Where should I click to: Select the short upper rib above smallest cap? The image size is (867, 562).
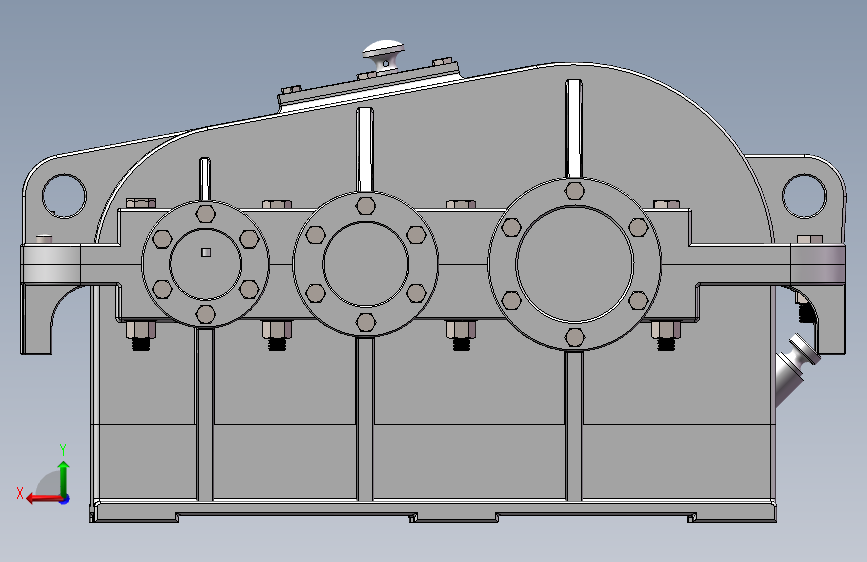(x=205, y=179)
